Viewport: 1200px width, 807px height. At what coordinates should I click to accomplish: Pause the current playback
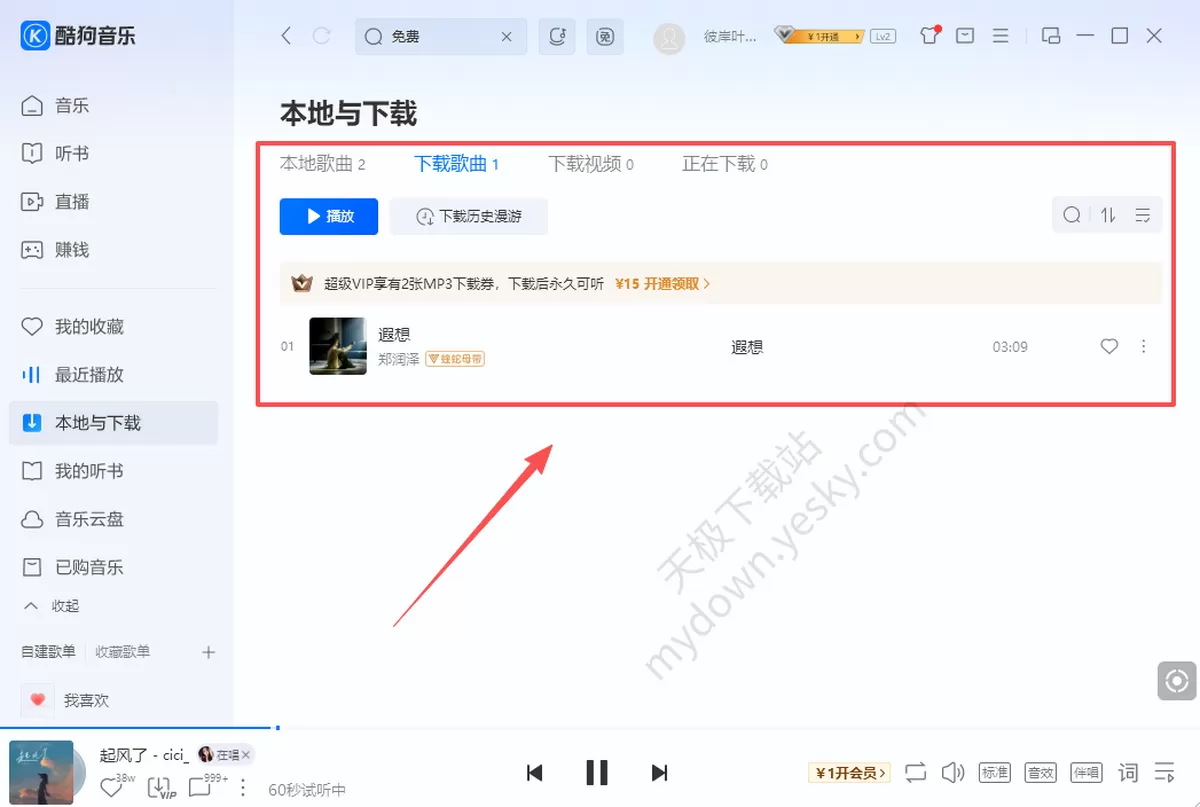pos(597,772)
